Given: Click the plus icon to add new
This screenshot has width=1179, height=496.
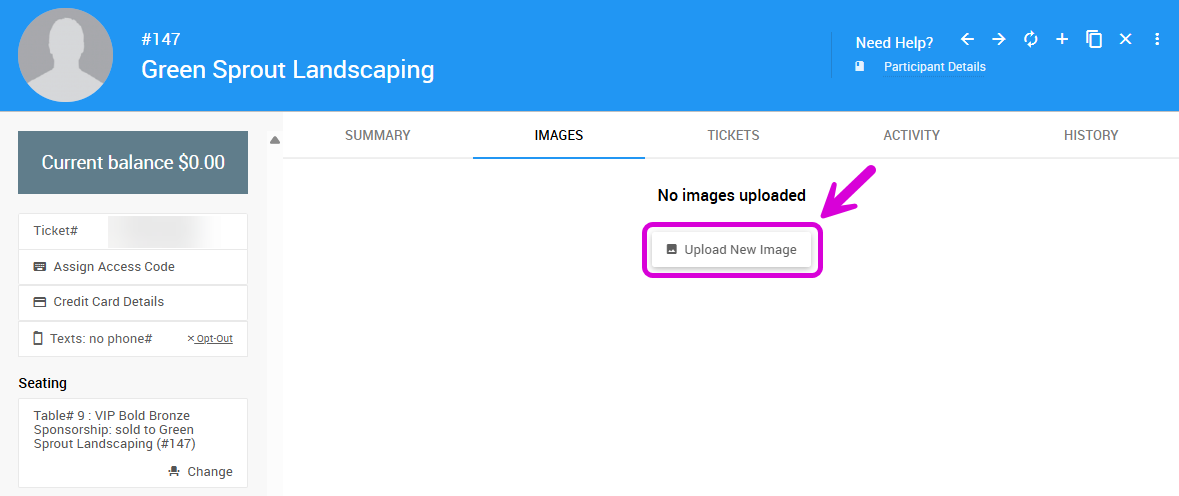Looking at the screenshot, I should click(x=1062, y=39).
